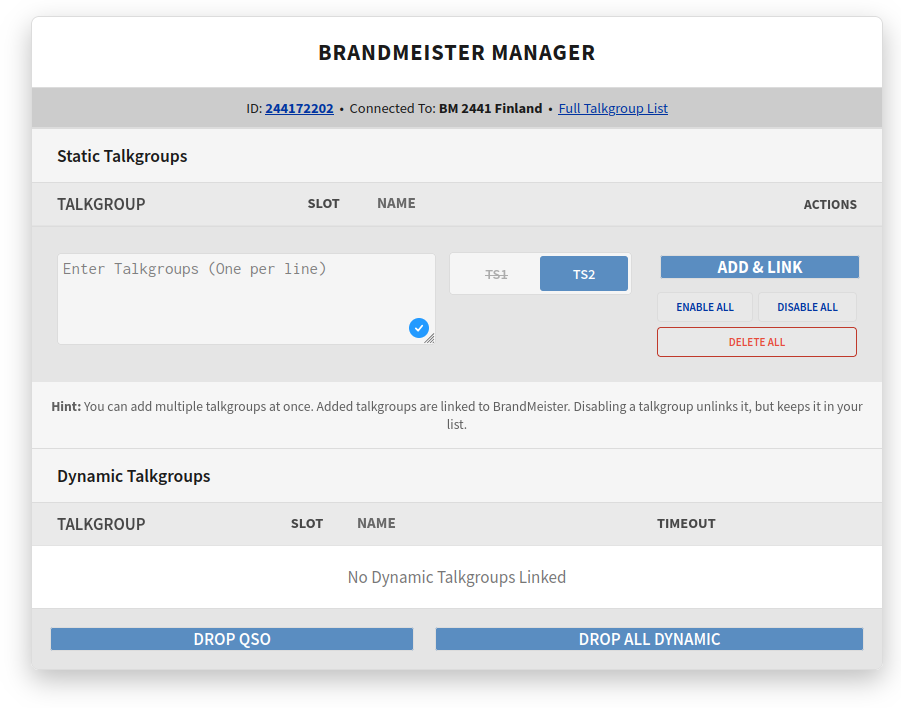The width and height of the screenshot is (901, 708).
Task: Click the TIMEOUT column header
Action: (x=686, y=523)
